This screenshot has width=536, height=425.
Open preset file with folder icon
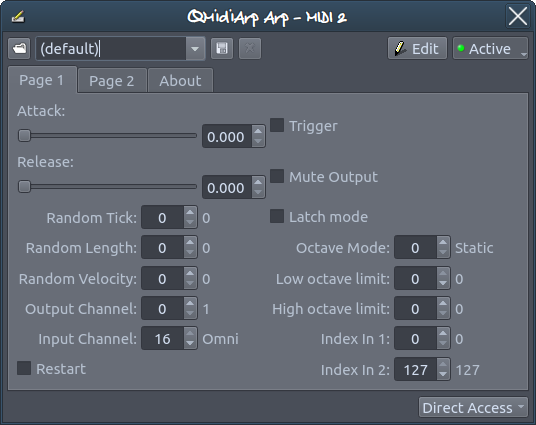pyautogui.click(x=19, y=48)
